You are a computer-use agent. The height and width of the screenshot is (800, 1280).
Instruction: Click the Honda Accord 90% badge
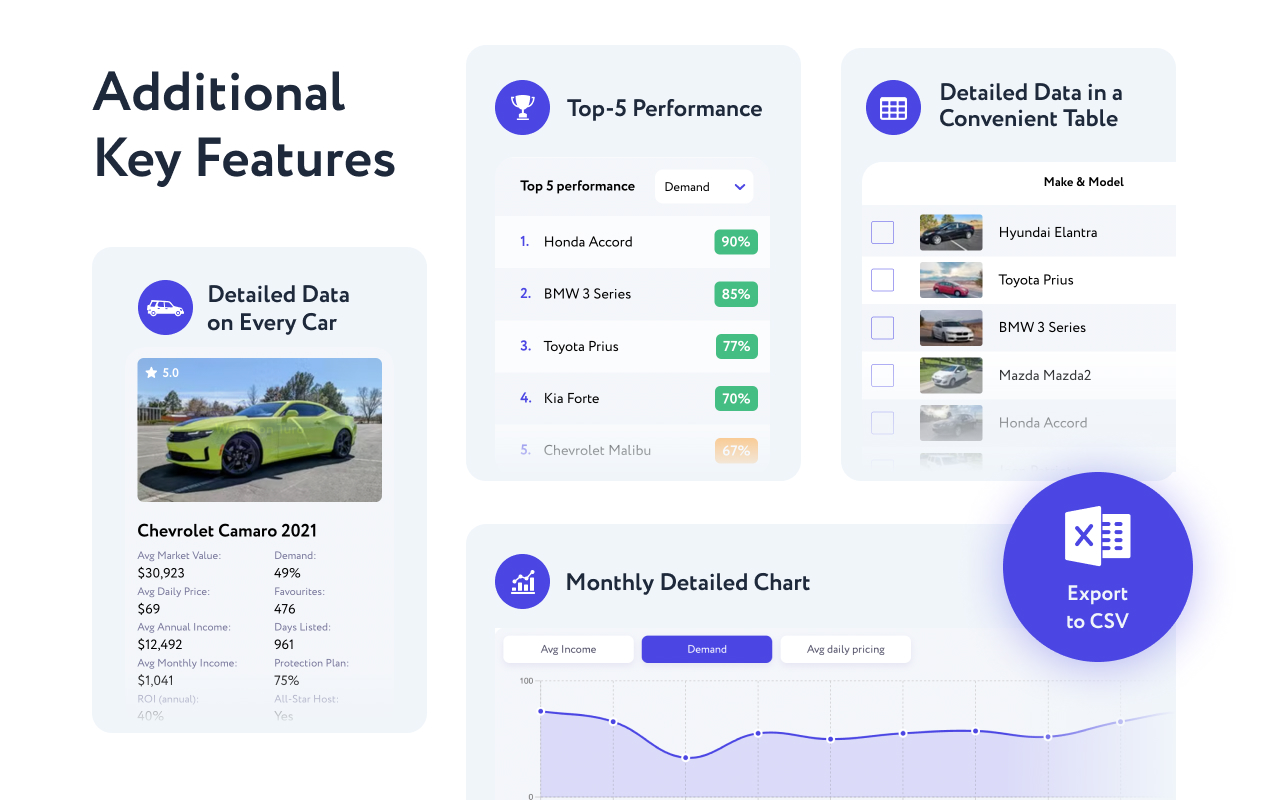pyautogui.click(x=736, y=242)
